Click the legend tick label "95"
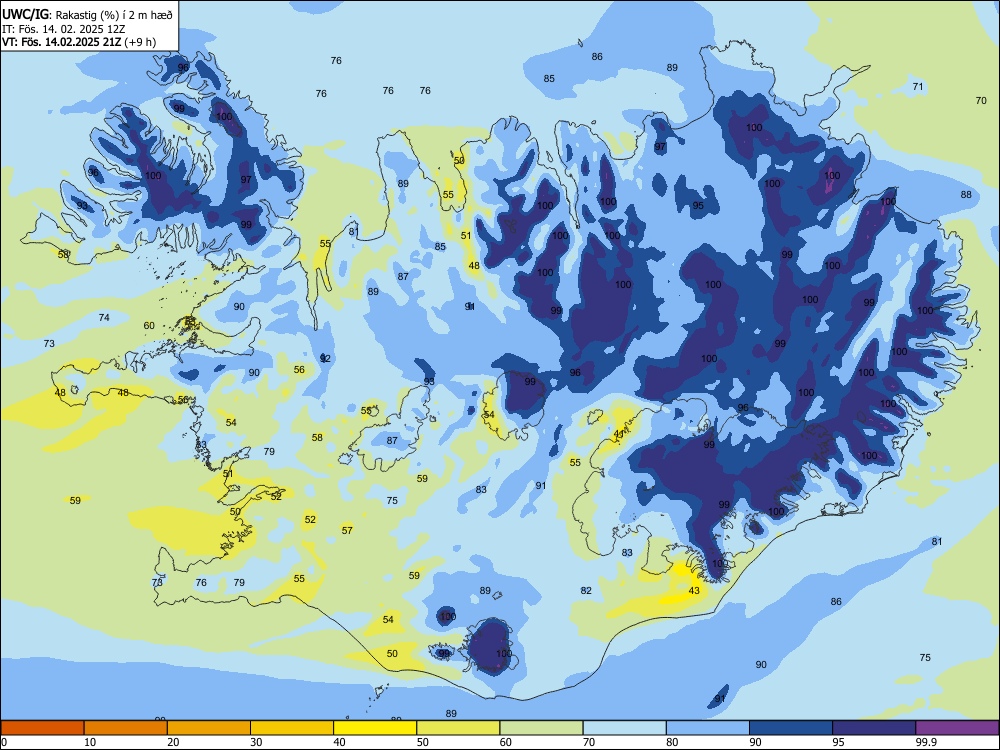The height and width of the screenshot is (750, 1000). click(839, 742)
